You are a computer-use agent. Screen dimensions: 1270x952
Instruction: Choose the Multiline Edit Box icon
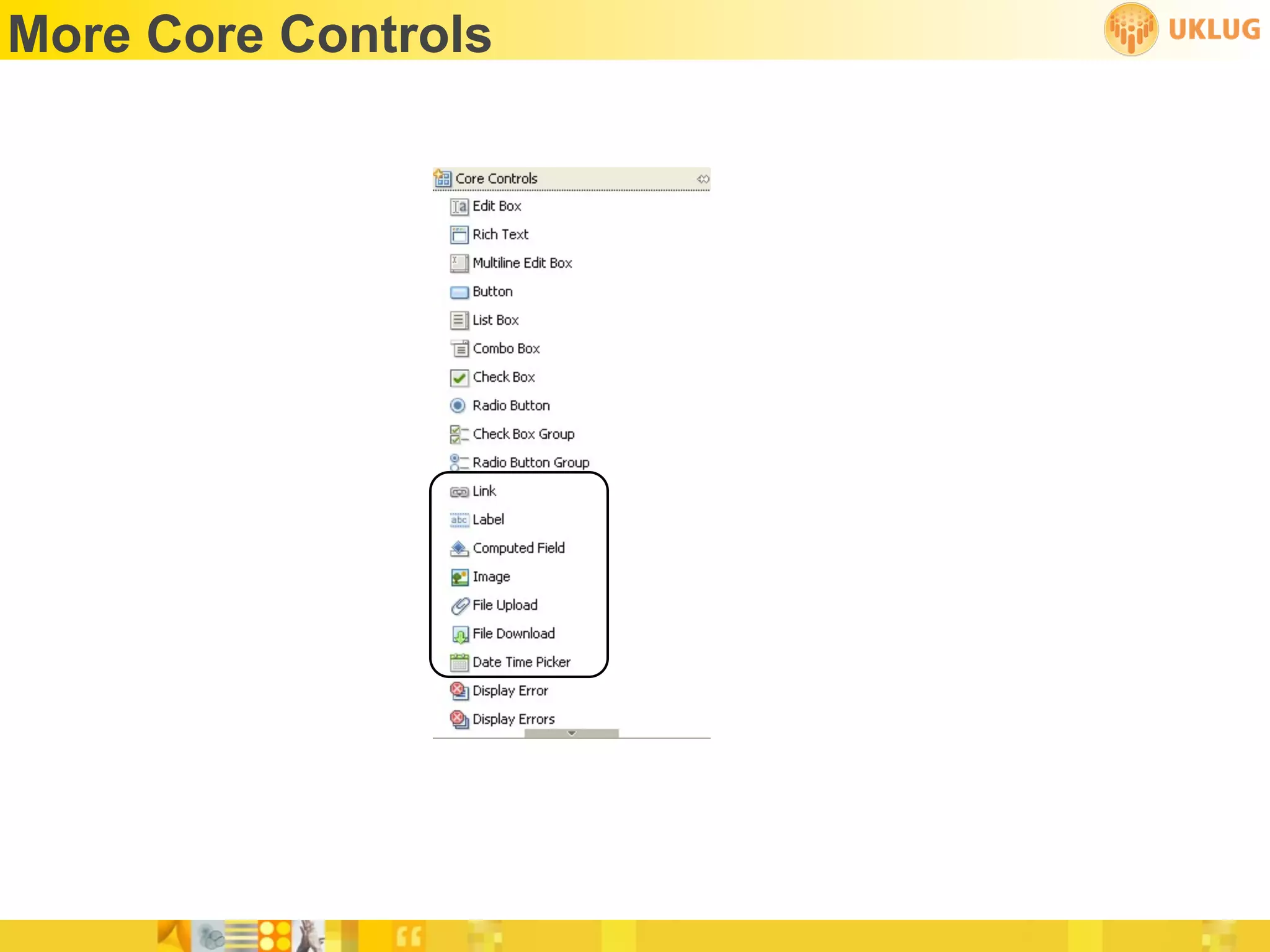tap(459, 263)
